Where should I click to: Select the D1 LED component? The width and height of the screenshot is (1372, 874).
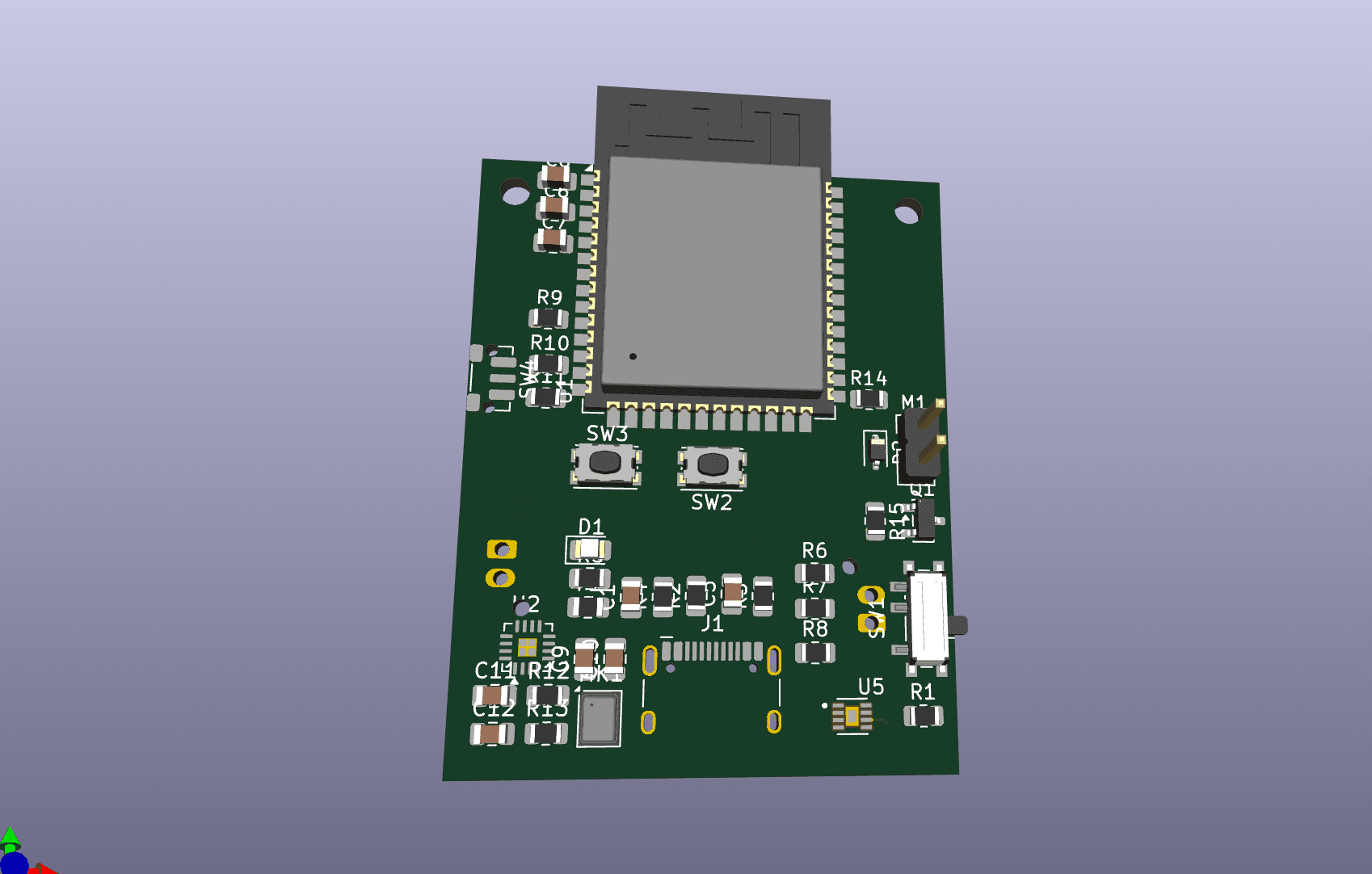click(x=589, y=550)
